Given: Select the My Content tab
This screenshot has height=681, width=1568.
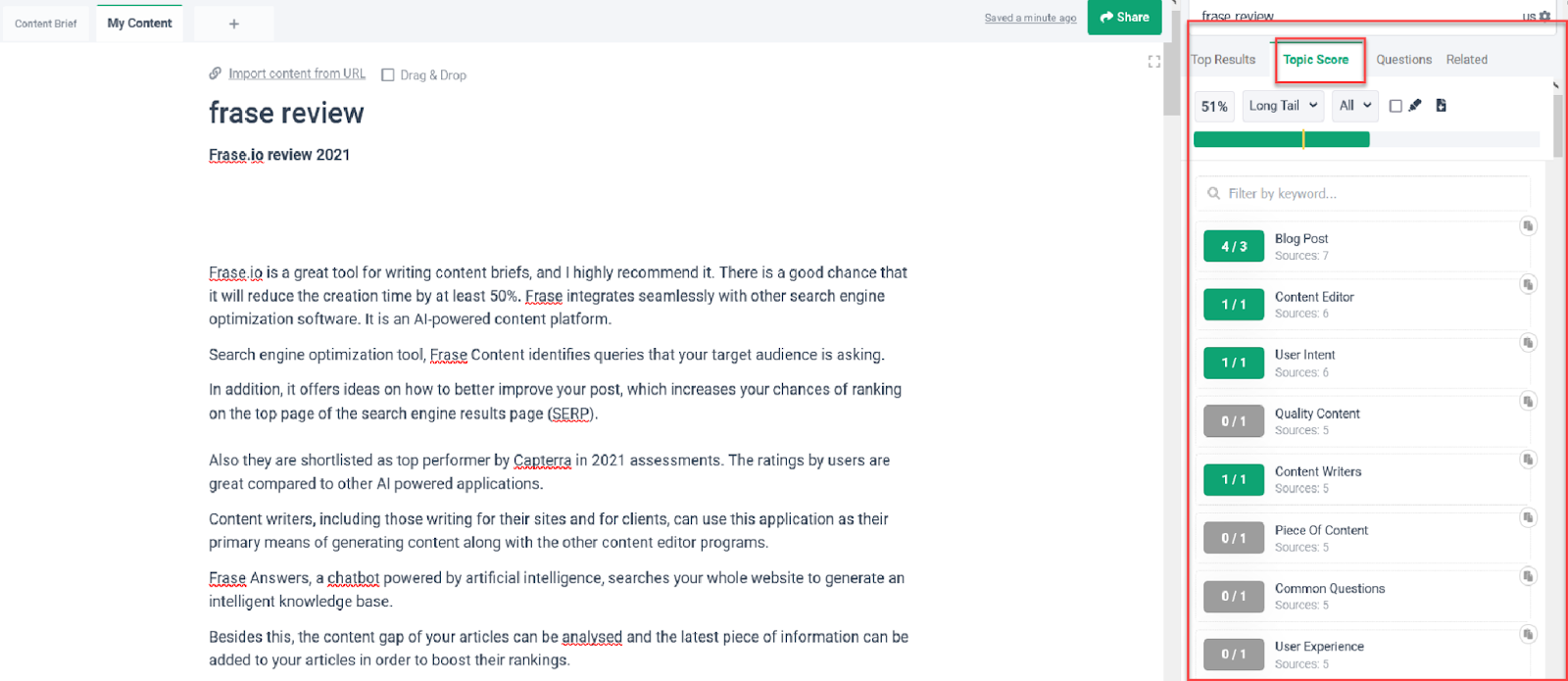Looking at the screenshot, I should tap(139, 23).
